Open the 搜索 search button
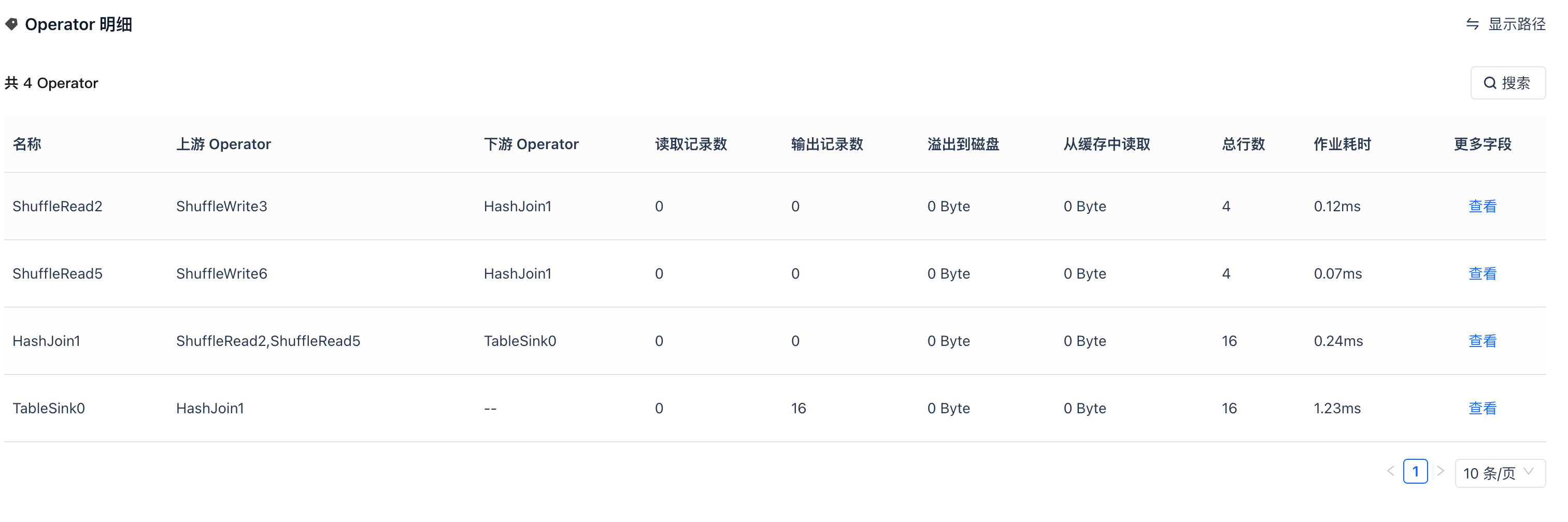Viewport: 1568px width, 522px height. click(x=1508, y=83)
